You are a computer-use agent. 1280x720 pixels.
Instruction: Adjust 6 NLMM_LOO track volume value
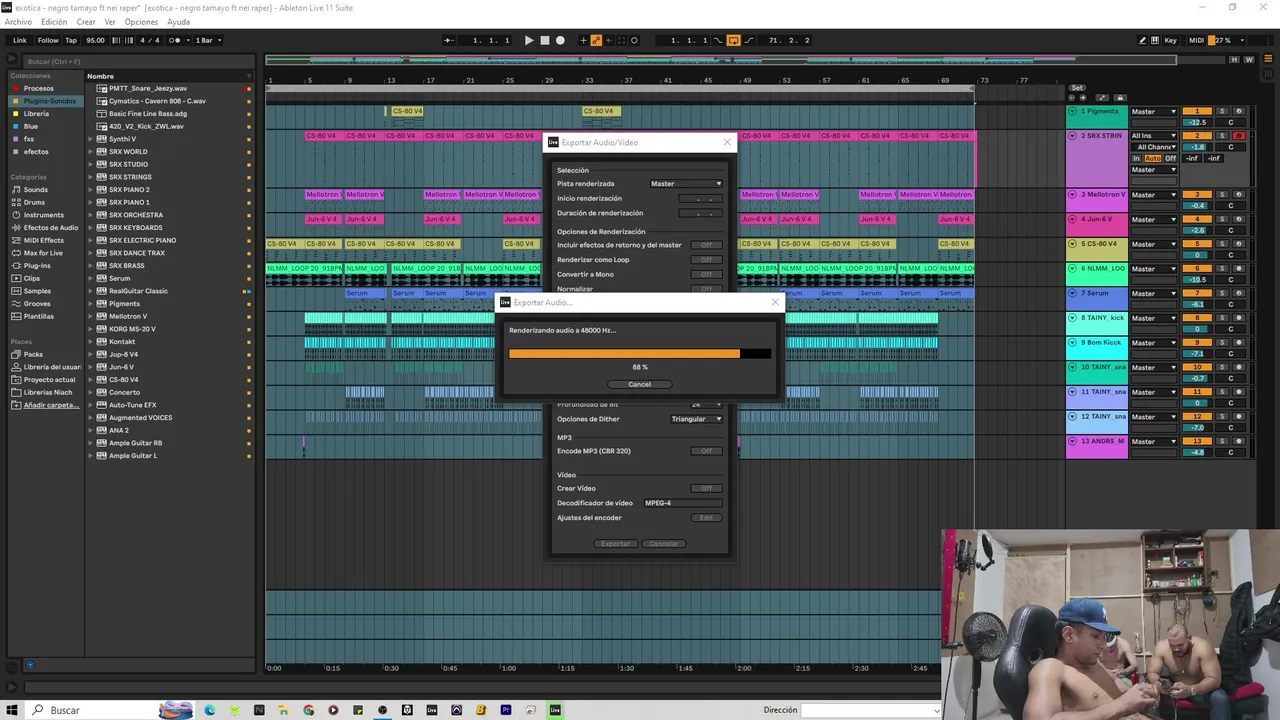(x=1197, y=280)
